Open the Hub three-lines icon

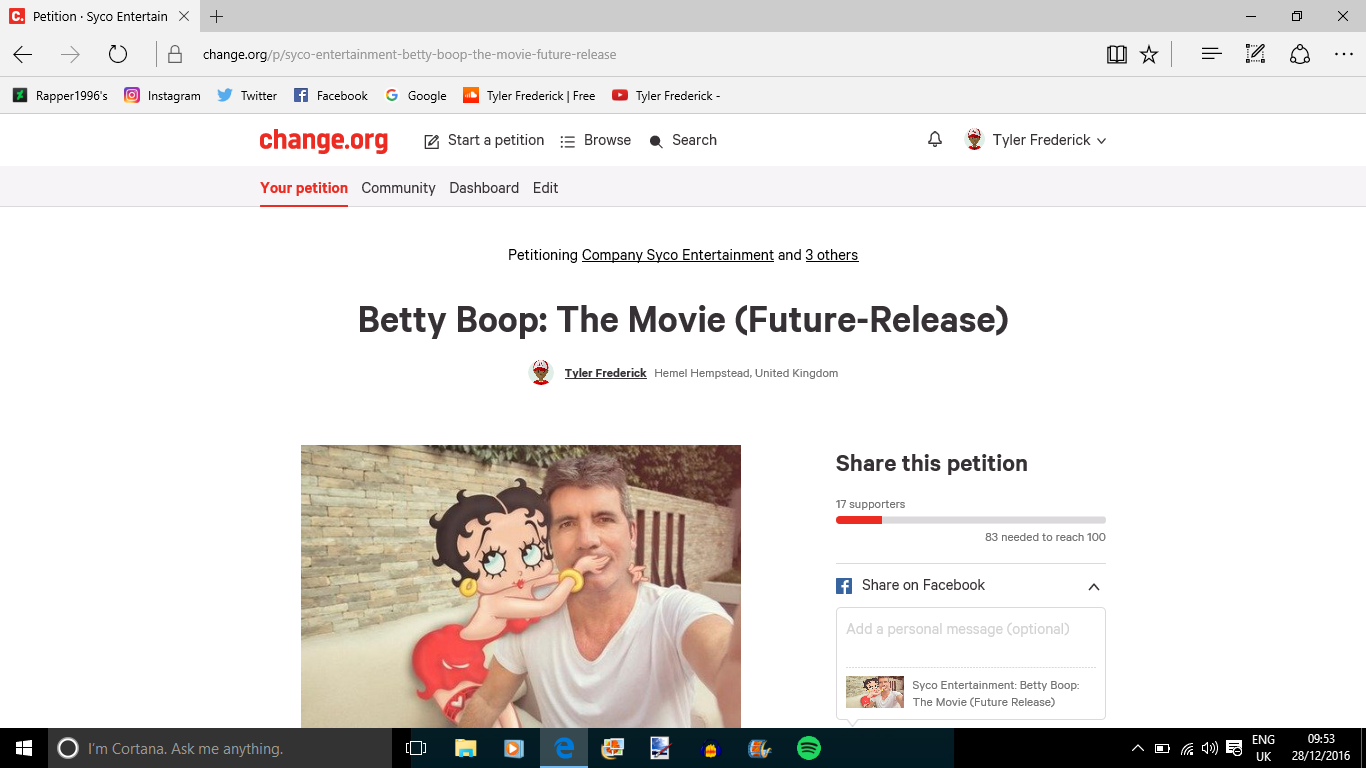point(1212,55)
